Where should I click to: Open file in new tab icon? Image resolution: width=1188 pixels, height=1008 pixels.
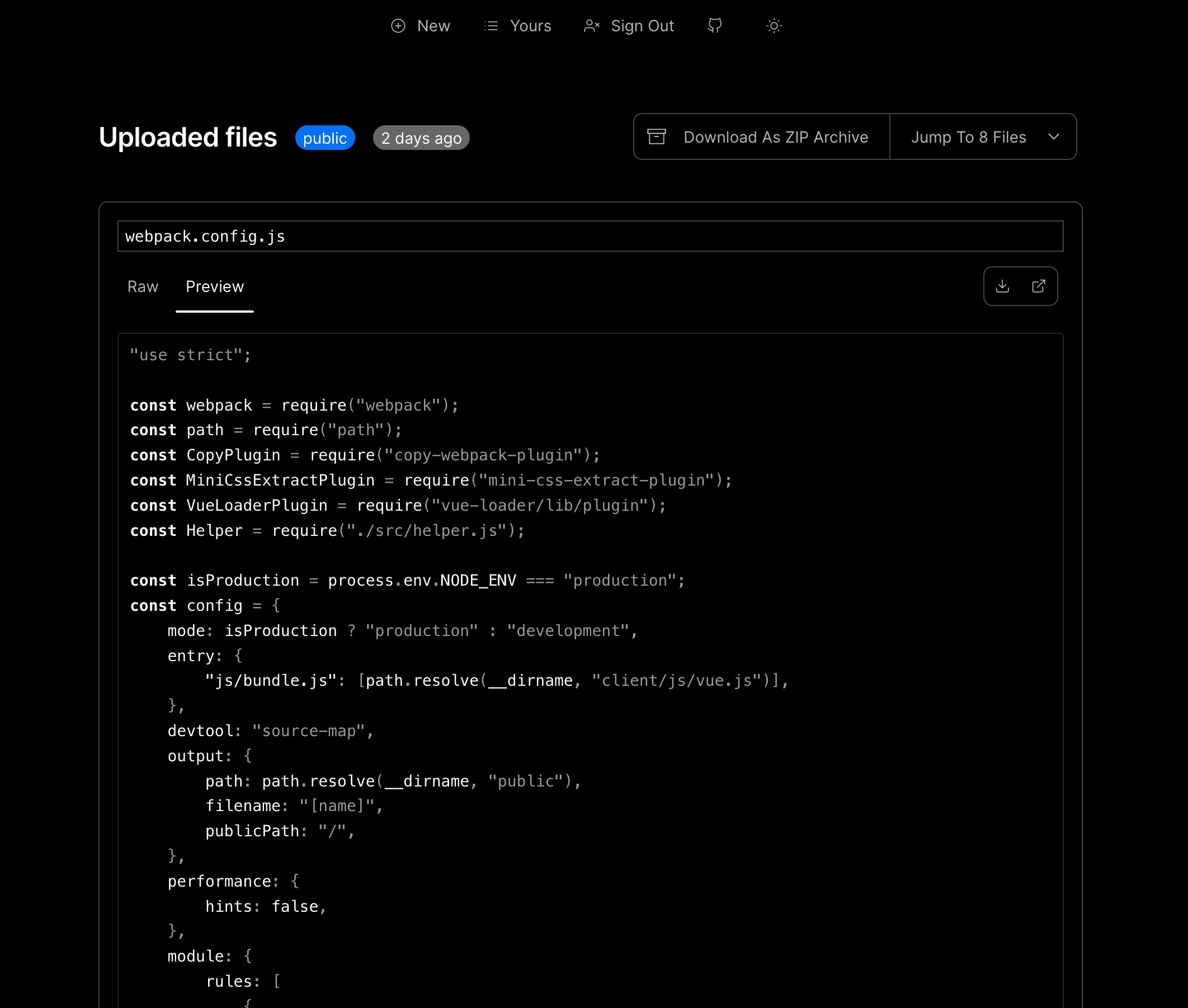1038,286
